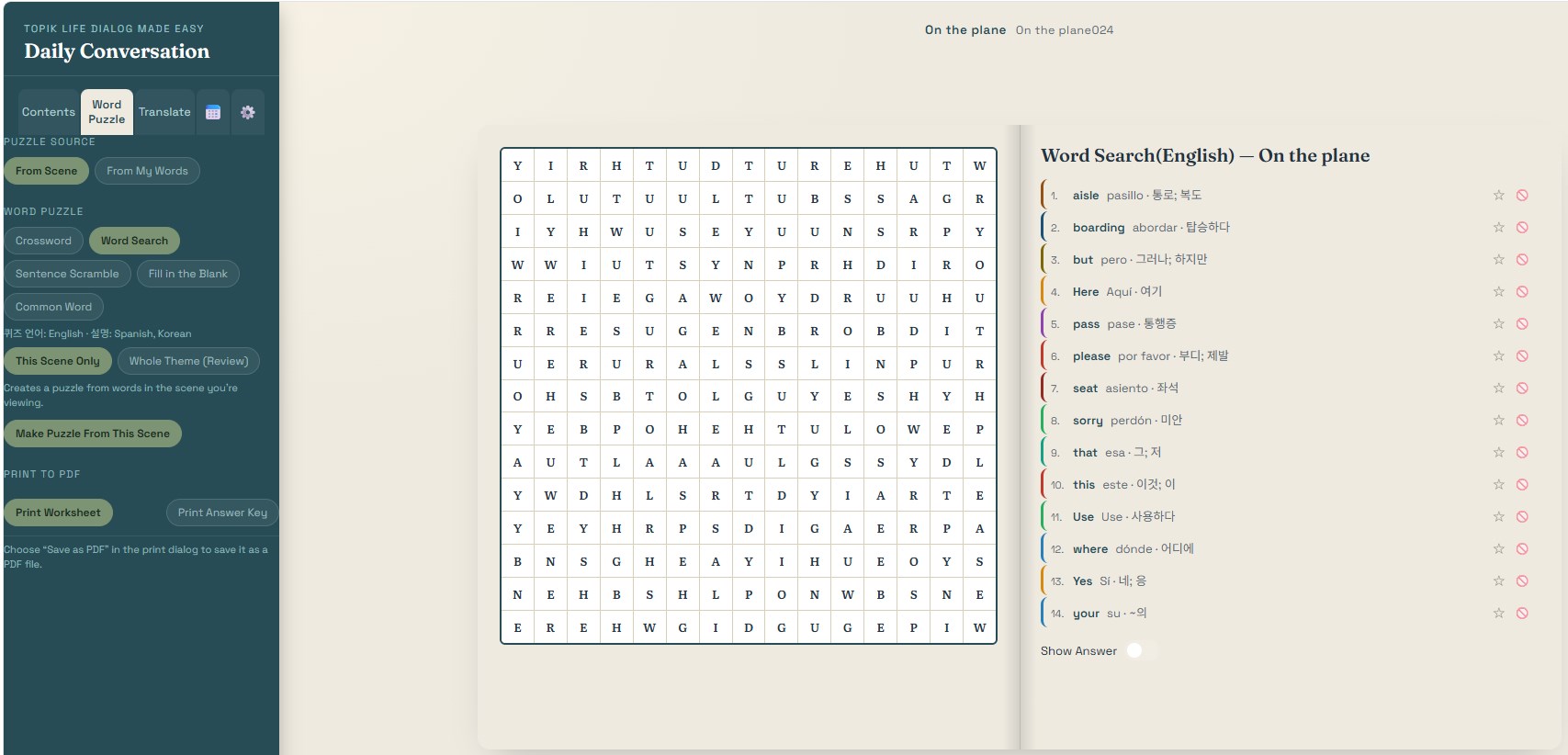Select the Word Search puzzle type
This screenshot has width=1568, height=755.
134,241
